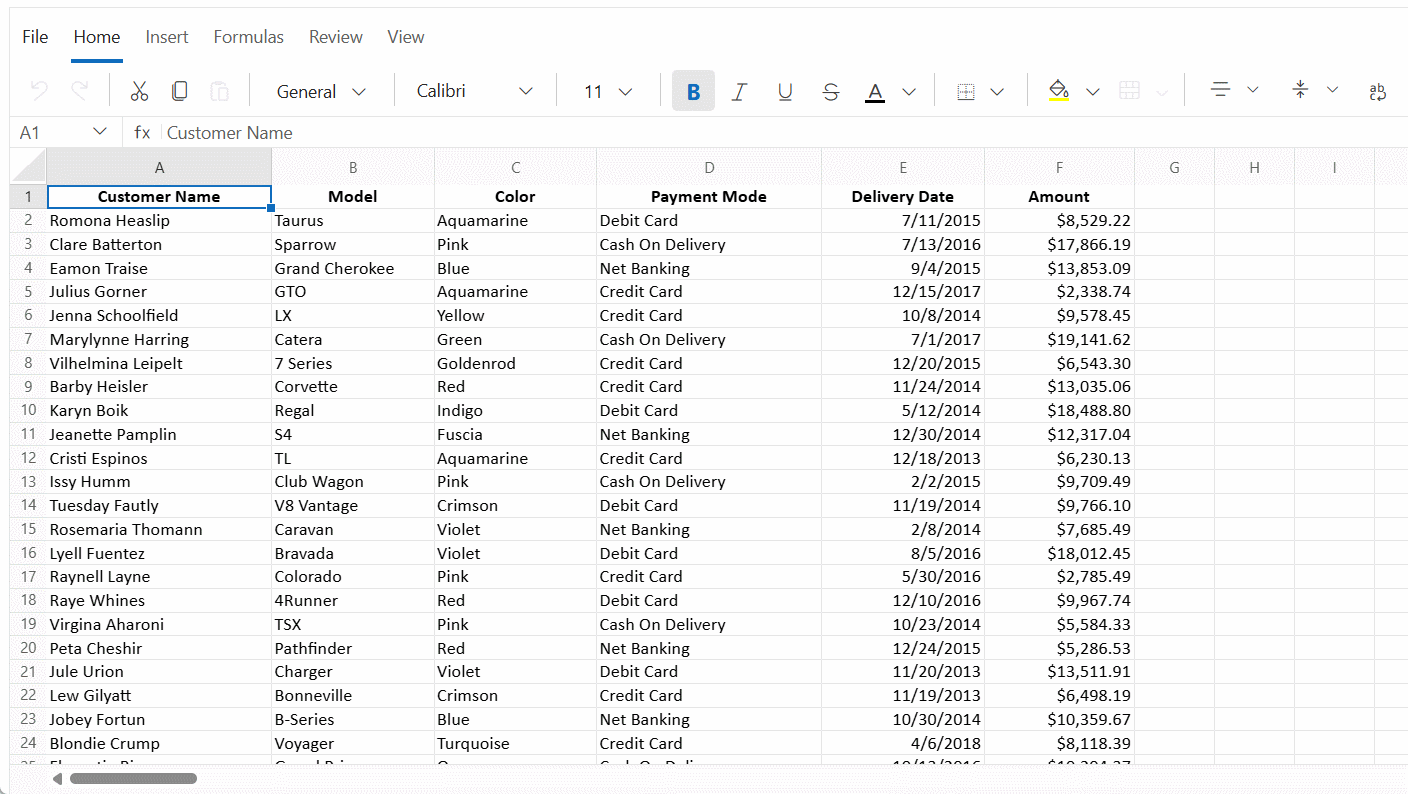This screenshot has height=794, width=1408.
Task: Open the General number format dropdown
Action: click(321, 91)
